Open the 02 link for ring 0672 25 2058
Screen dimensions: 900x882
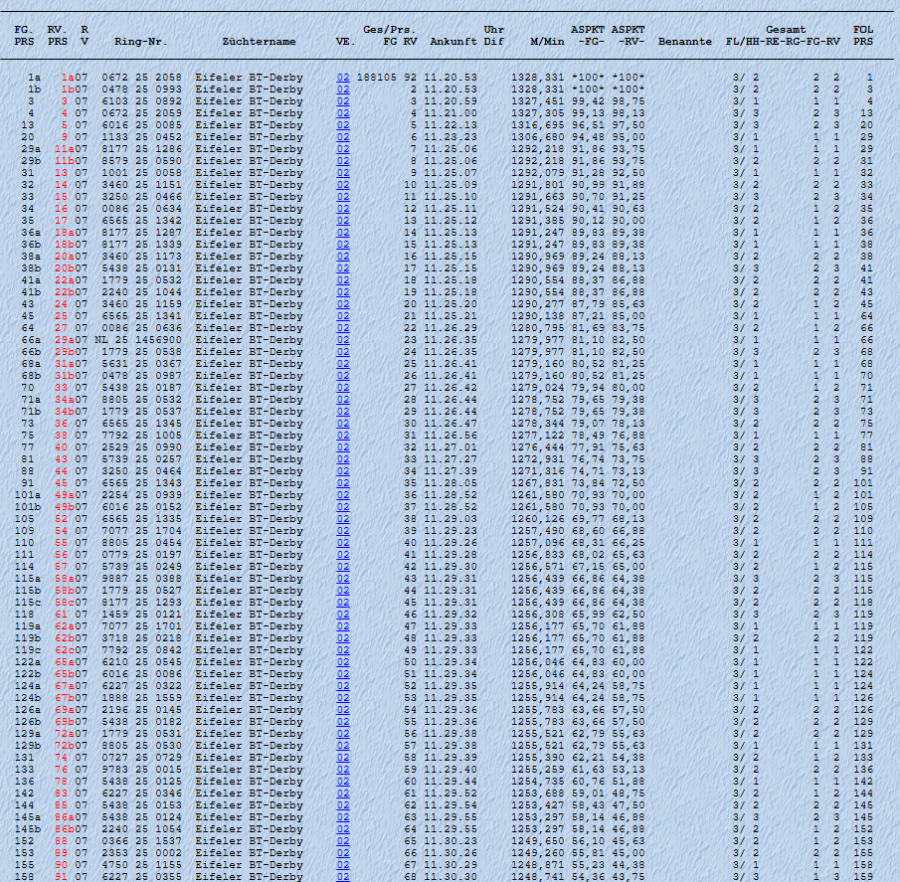point(343,77)
